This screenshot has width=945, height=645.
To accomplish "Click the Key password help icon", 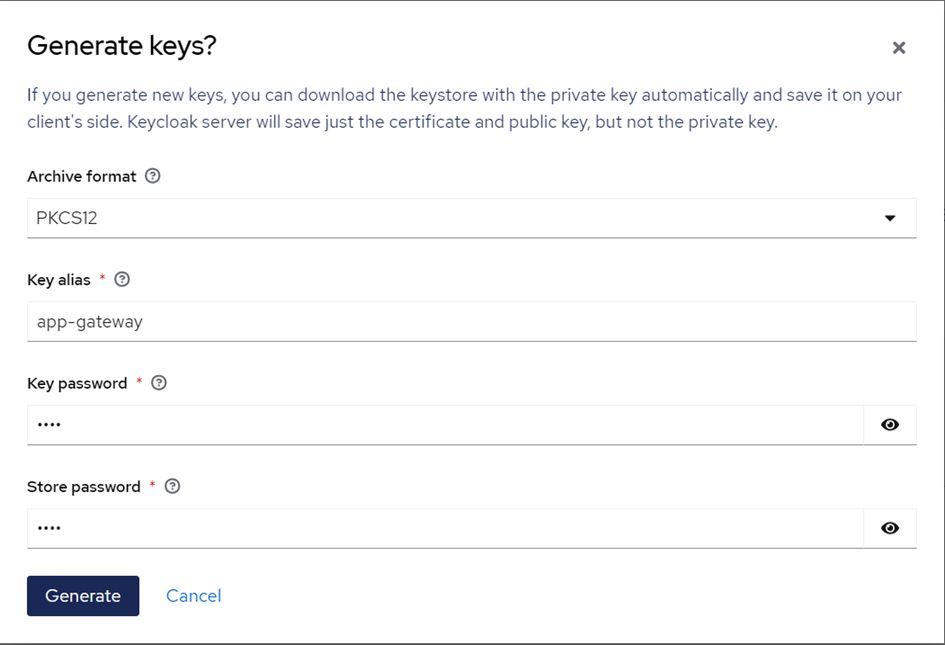I will [x=158, y=383].
